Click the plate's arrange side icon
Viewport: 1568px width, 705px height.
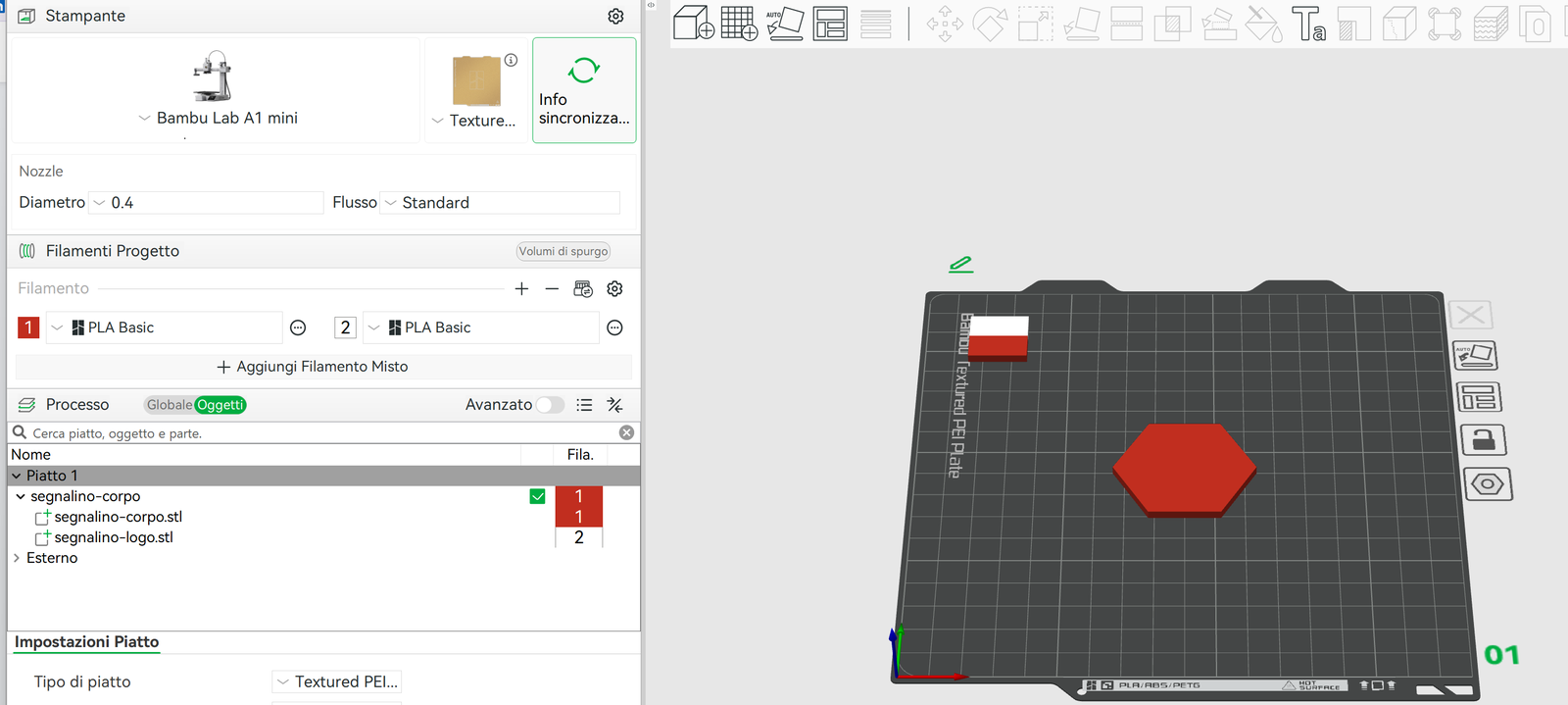1479,397
